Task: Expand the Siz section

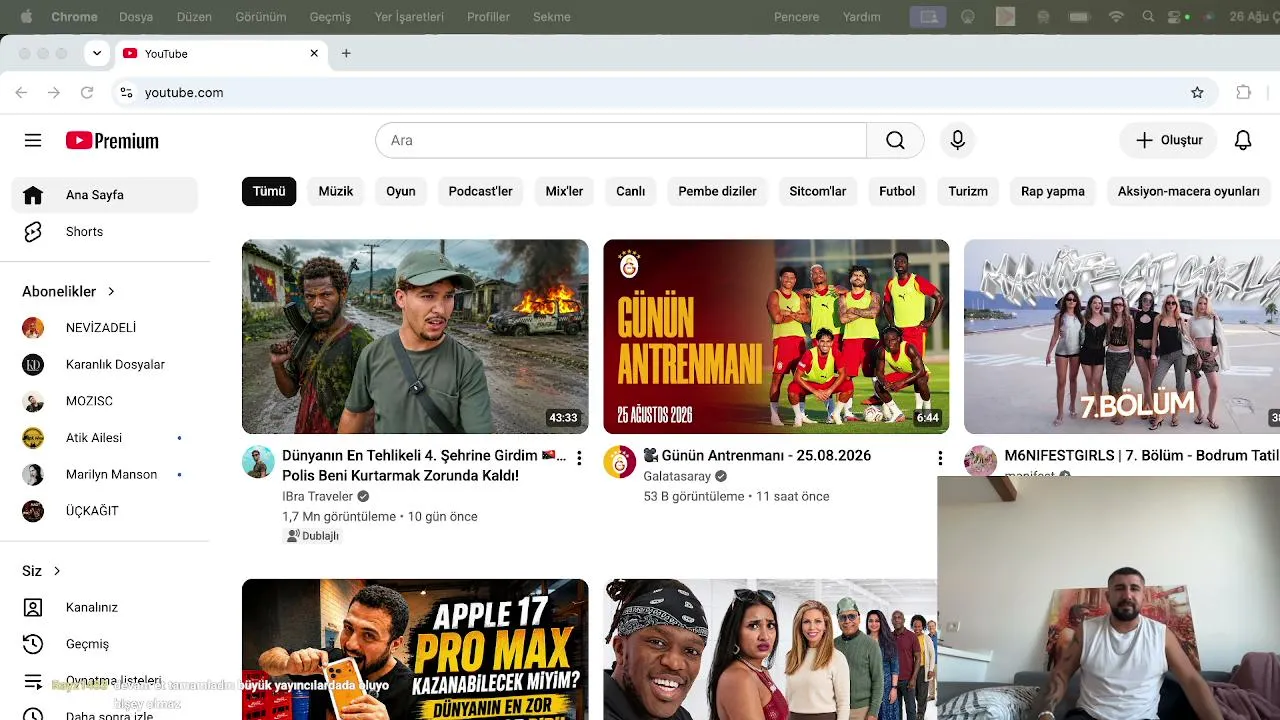Action: tap(42, 571)
